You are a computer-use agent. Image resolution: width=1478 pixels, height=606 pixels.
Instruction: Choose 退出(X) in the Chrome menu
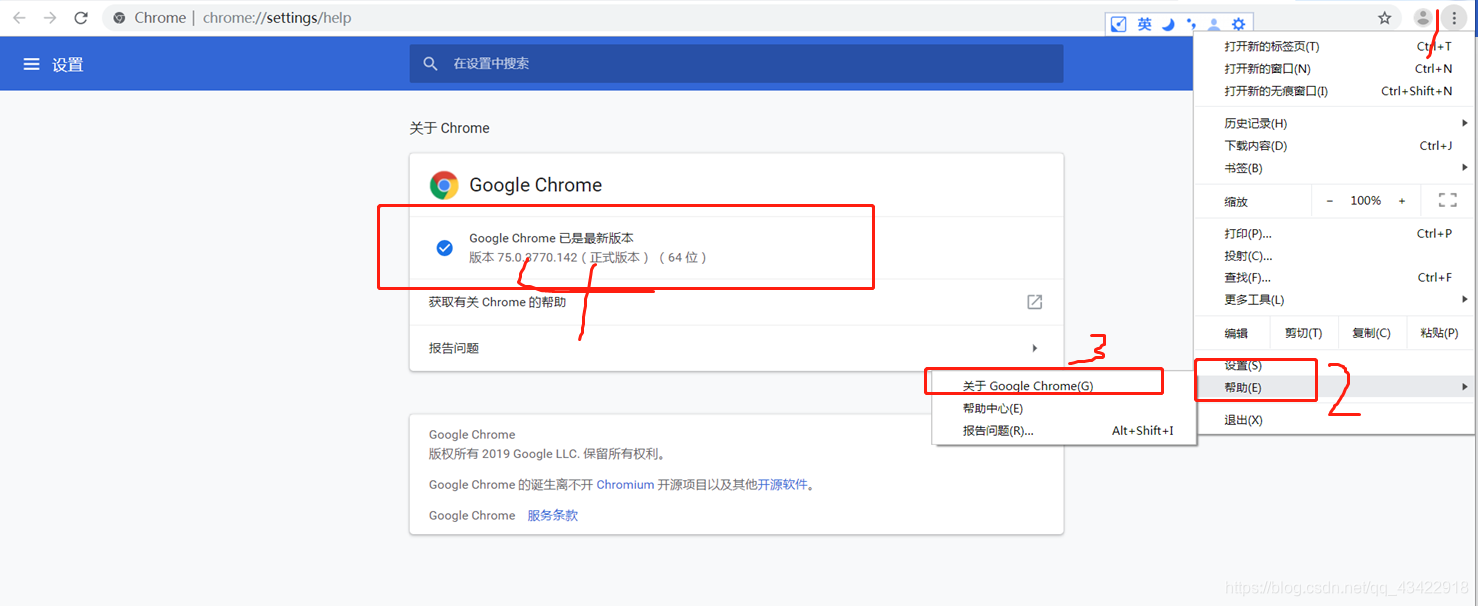click(x=1334, y=420)
